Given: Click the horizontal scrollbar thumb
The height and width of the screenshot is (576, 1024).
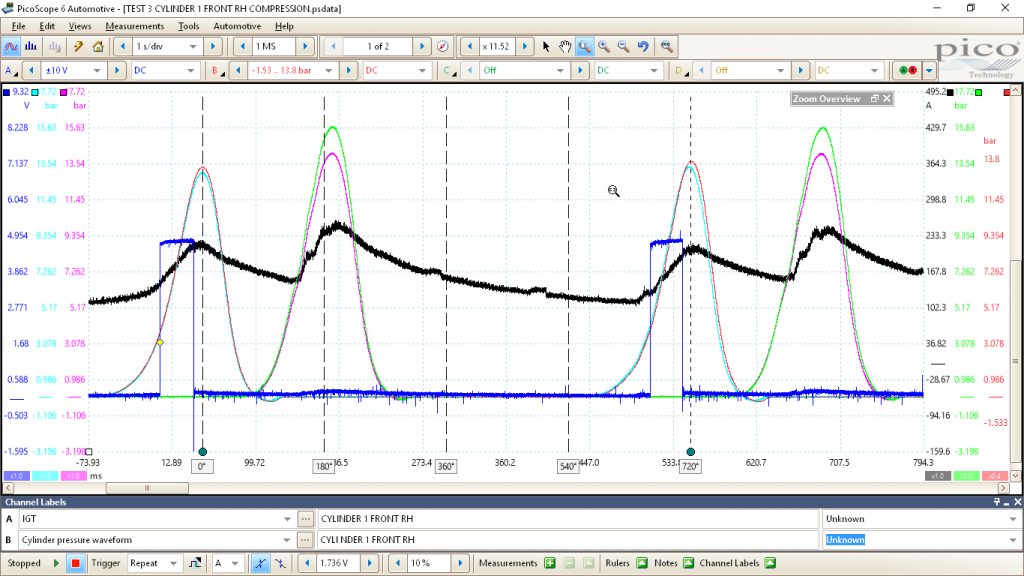Looking at the screenshot, I should click(147, 488).
